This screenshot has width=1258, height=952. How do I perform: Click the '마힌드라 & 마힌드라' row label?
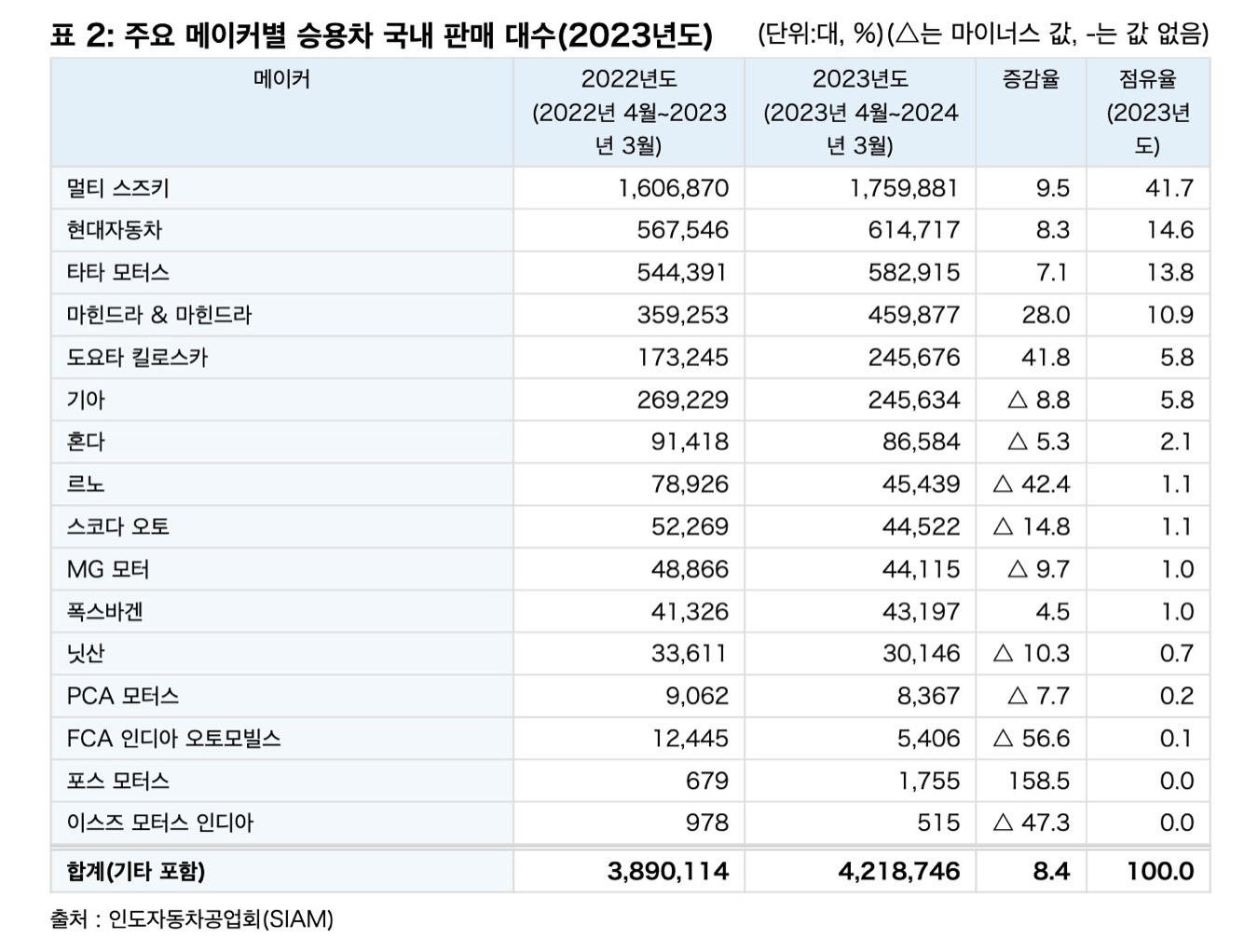coord(159,315)
